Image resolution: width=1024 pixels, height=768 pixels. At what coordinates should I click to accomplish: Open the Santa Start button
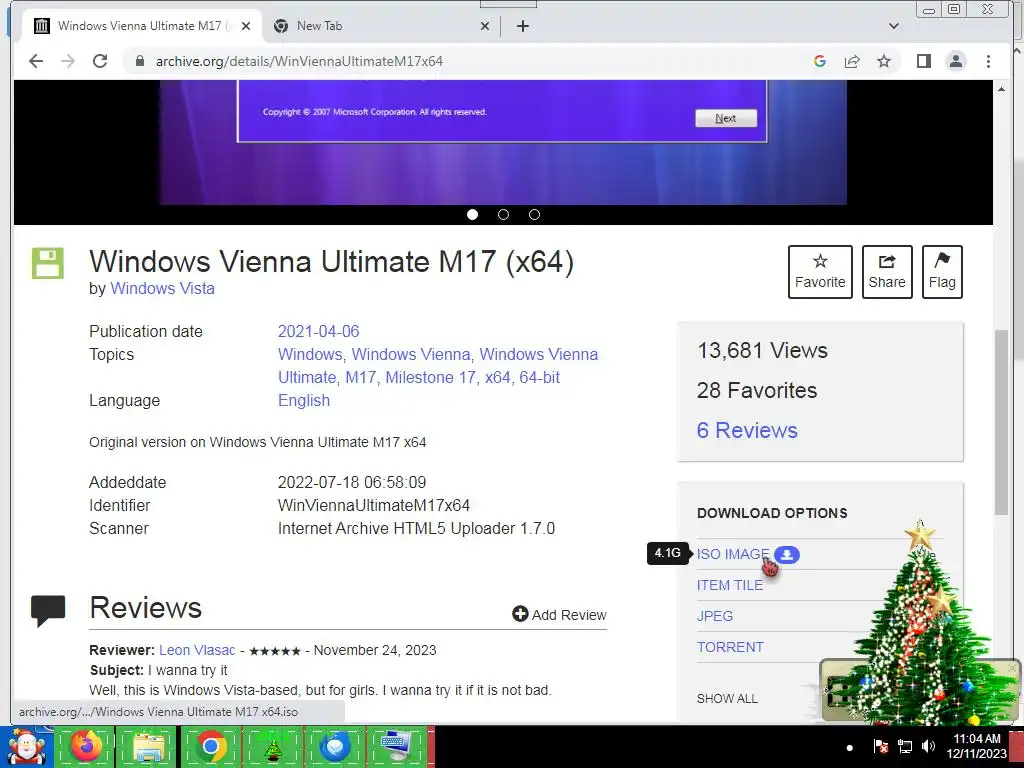(x=26, y=748)
